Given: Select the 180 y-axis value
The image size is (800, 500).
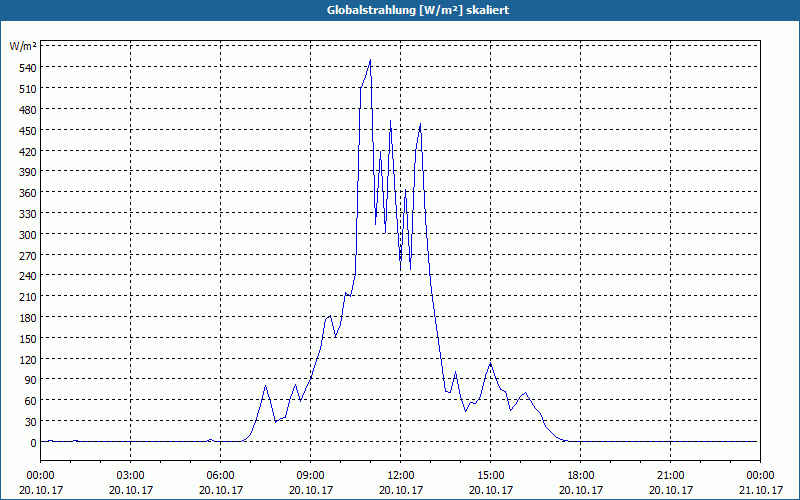Looking at the screenshot, I should click(28, 318).
